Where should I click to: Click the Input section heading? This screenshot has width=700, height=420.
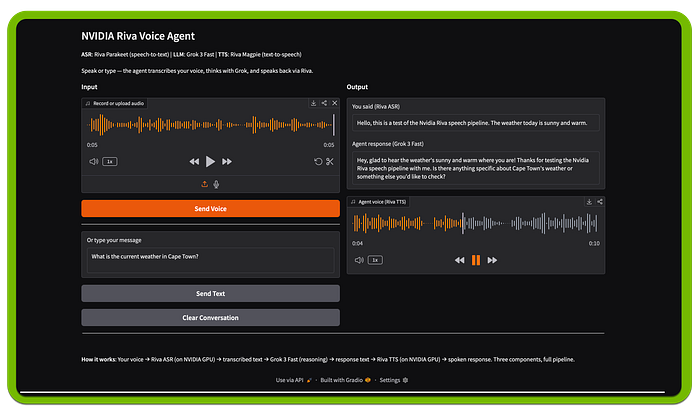(89, 87)
